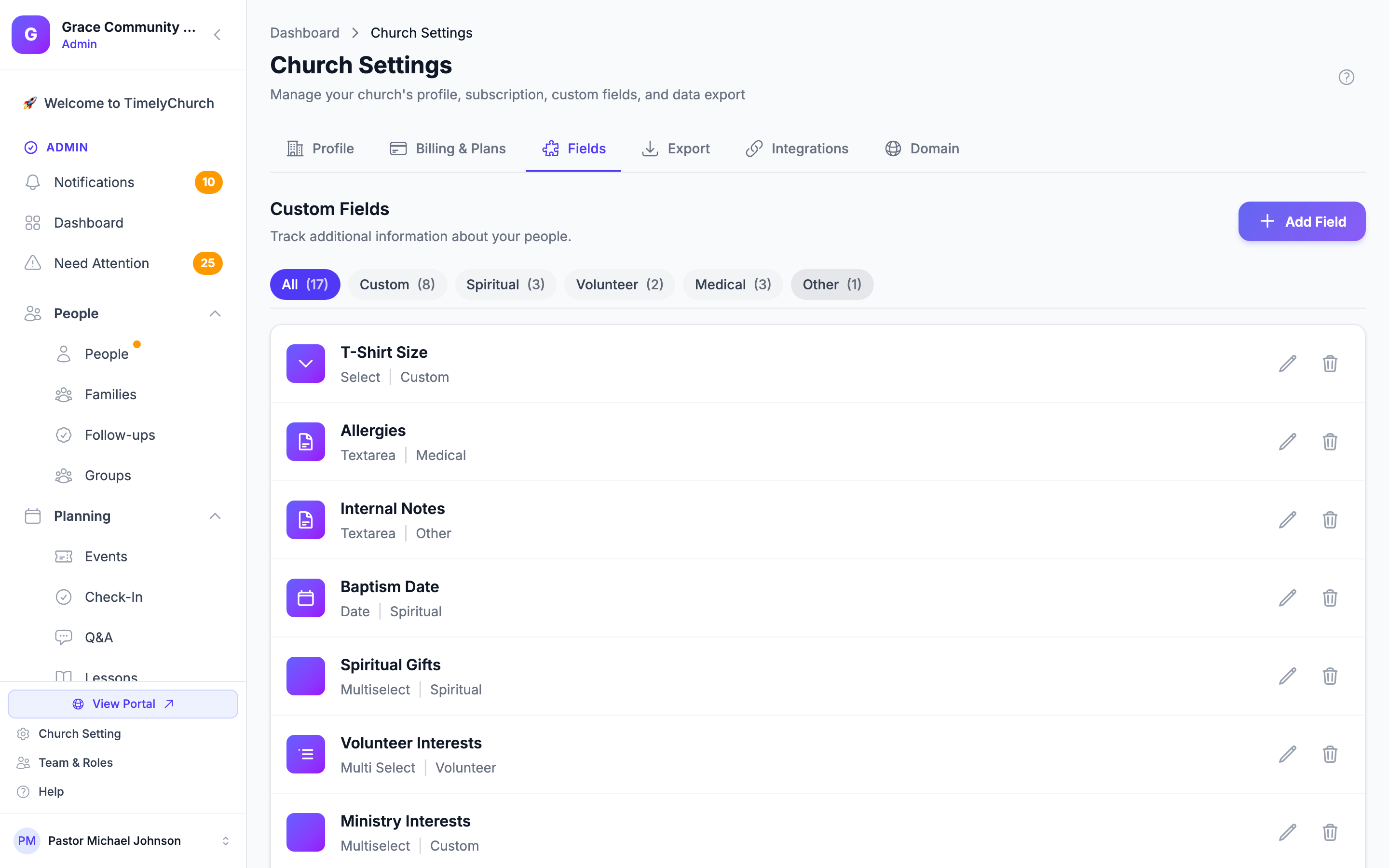Delete the Internal Notes field
Screen dimensions: 1389x868
[1330, 519]
